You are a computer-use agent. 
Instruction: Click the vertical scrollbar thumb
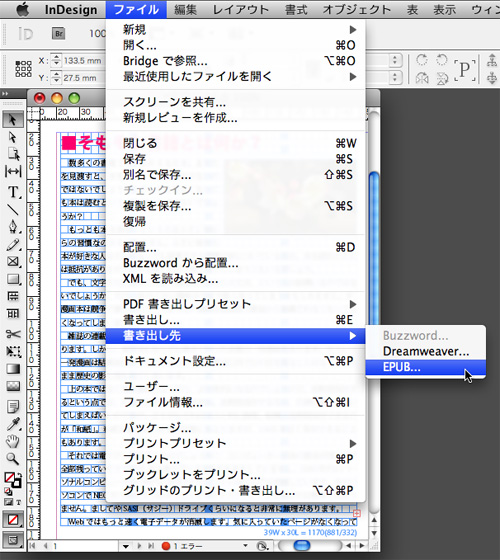[374, 249]
